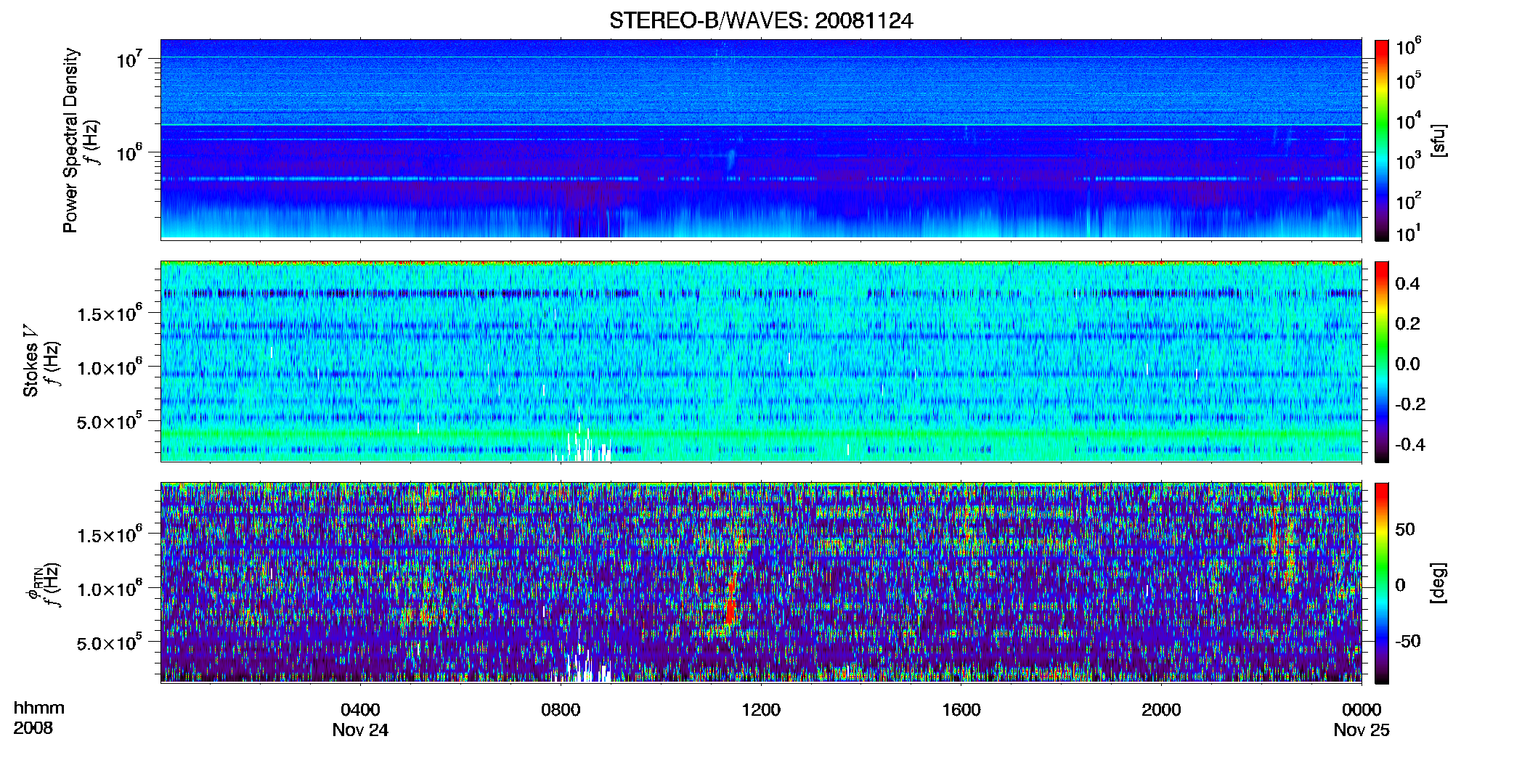Click the 2000 time axis label
The image size is (1522, 784).
coord(1161,710)
